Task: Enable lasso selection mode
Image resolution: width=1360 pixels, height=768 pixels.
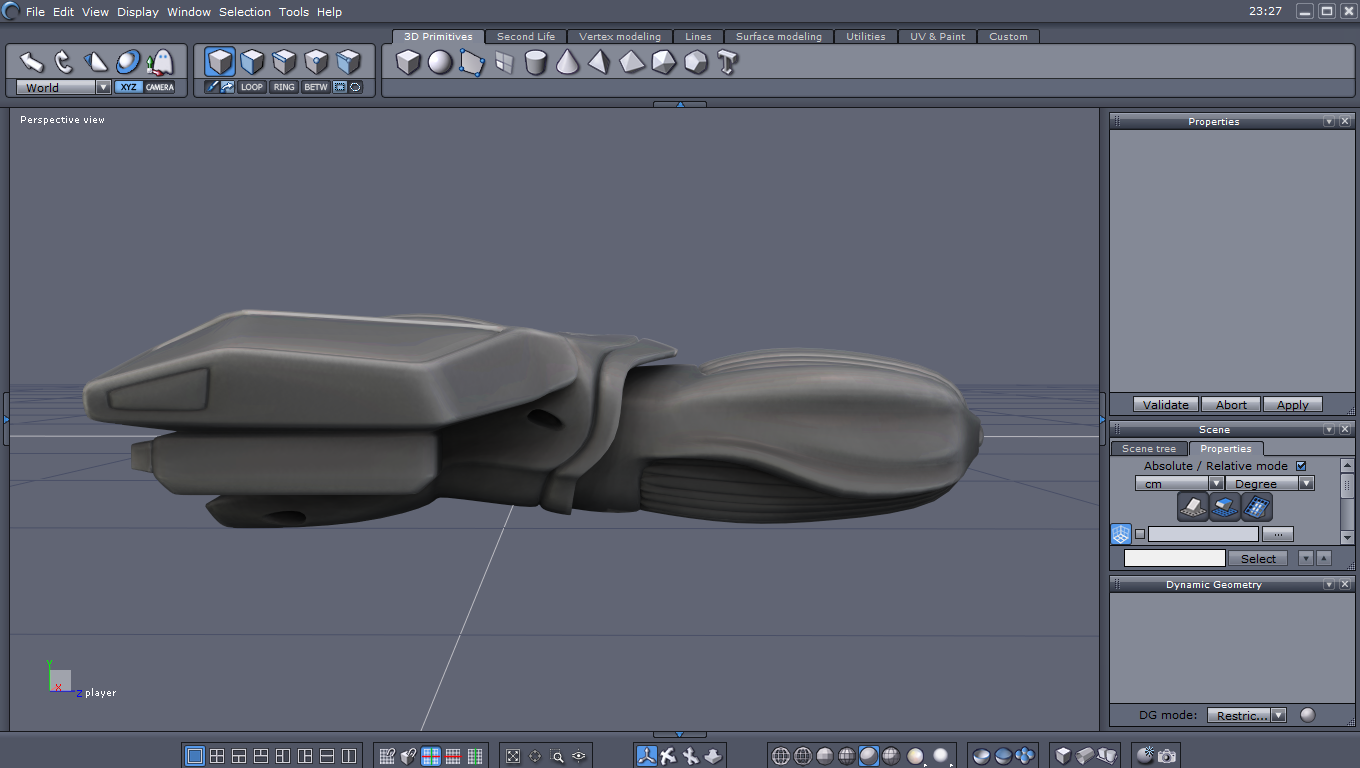Action: 355,87
